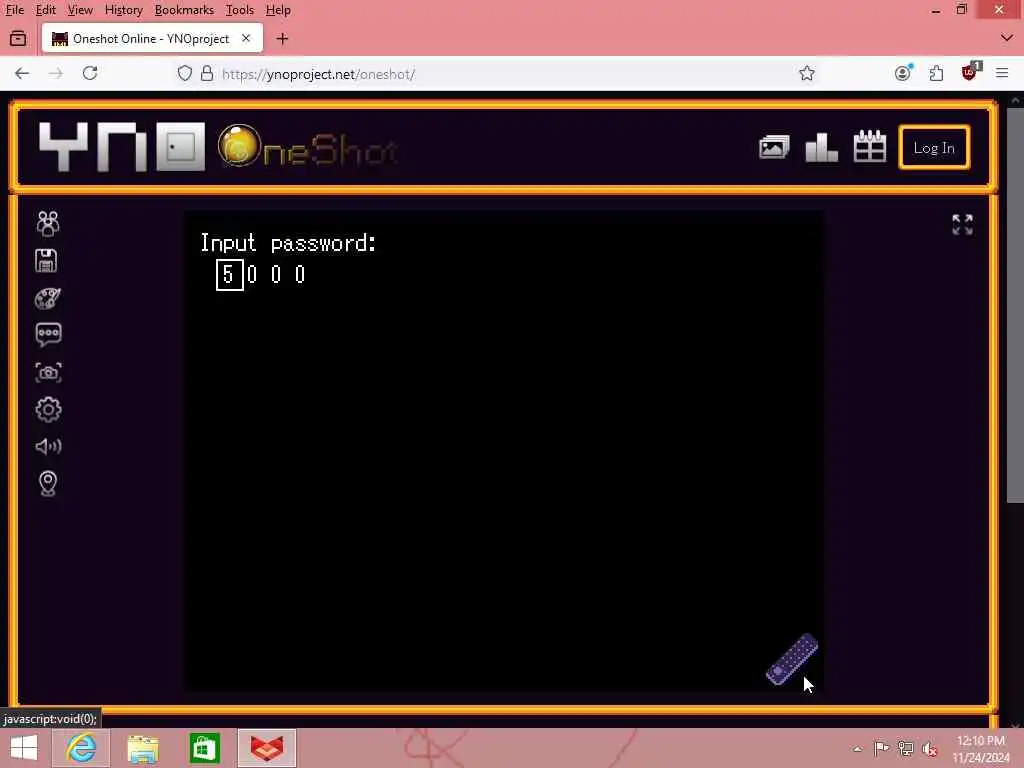Viewport: 1024px width, 768px height.
Task: Open the Help menu
Action: click(x=278, y=10)
